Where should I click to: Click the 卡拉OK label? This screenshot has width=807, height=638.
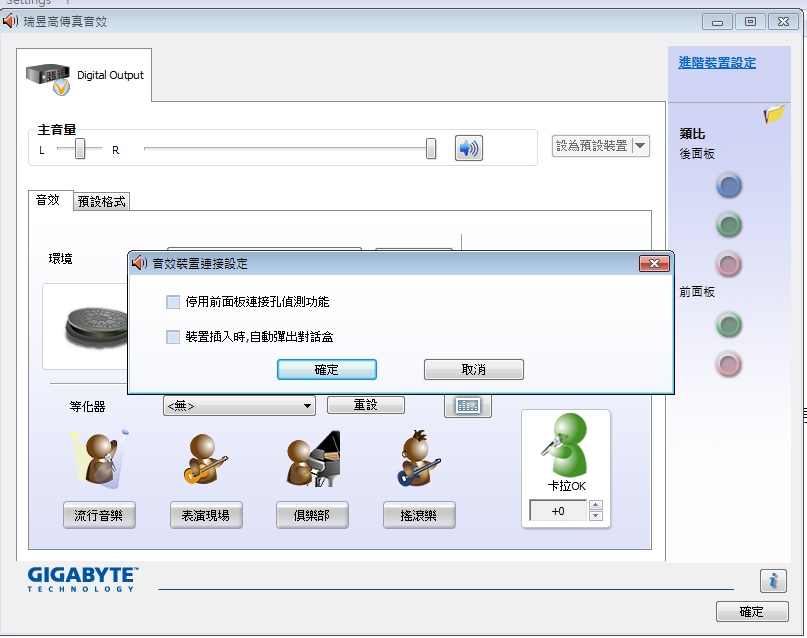coord(567,486)
